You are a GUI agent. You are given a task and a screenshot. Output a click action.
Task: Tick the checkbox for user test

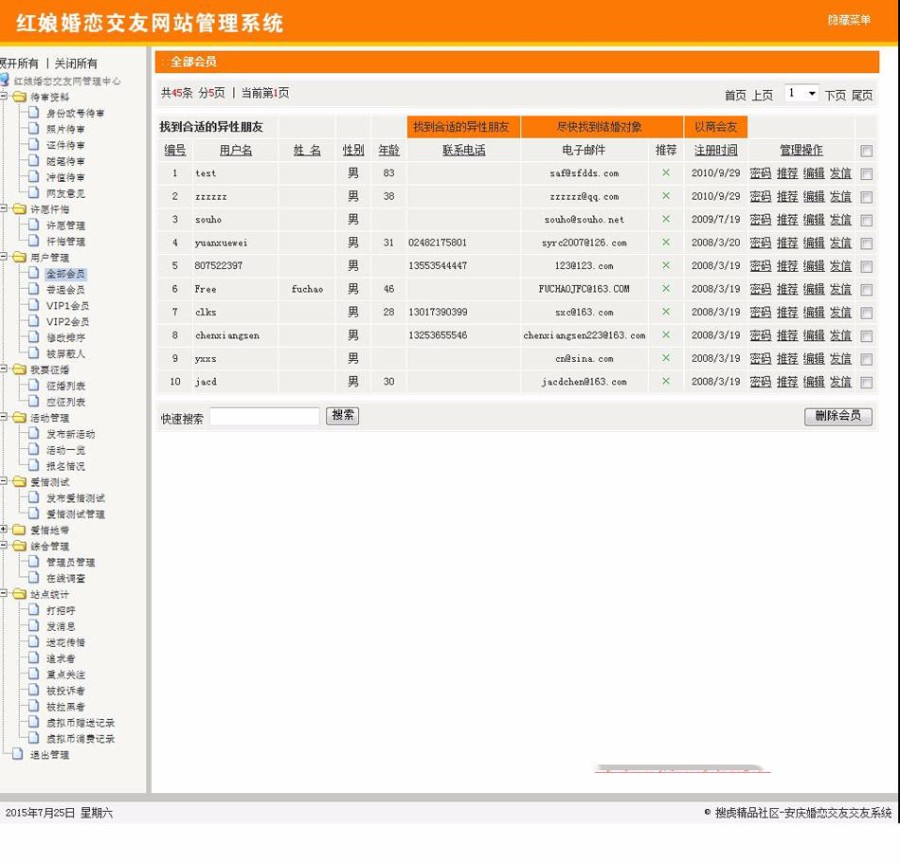point(866,174)
